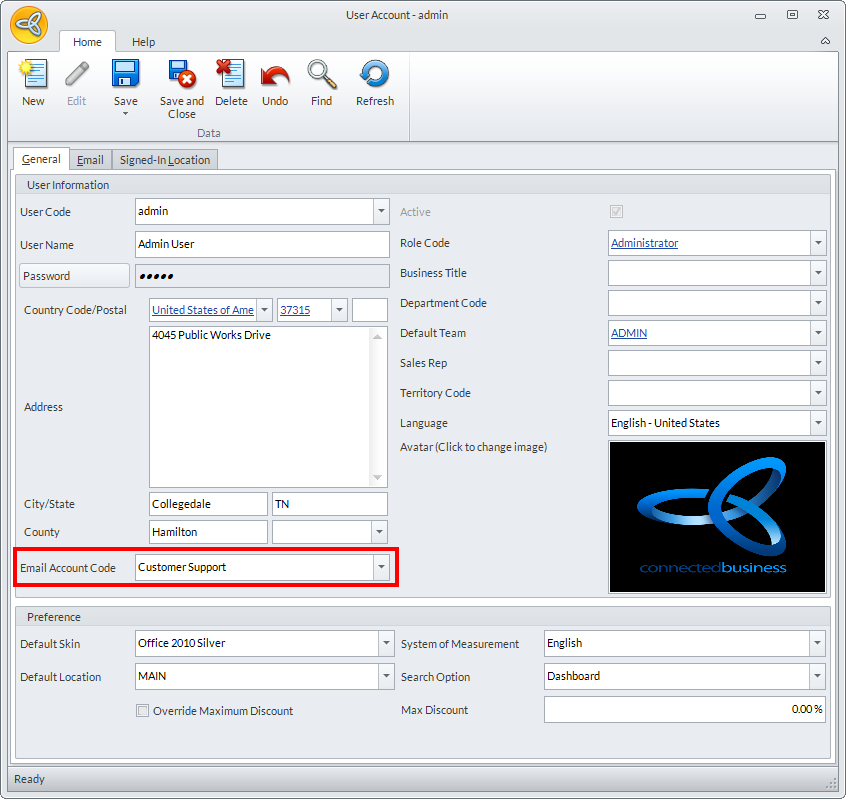Click the Refresh icon
The image size is (846, 799).
pyautogui.click(x=375, y=76)
